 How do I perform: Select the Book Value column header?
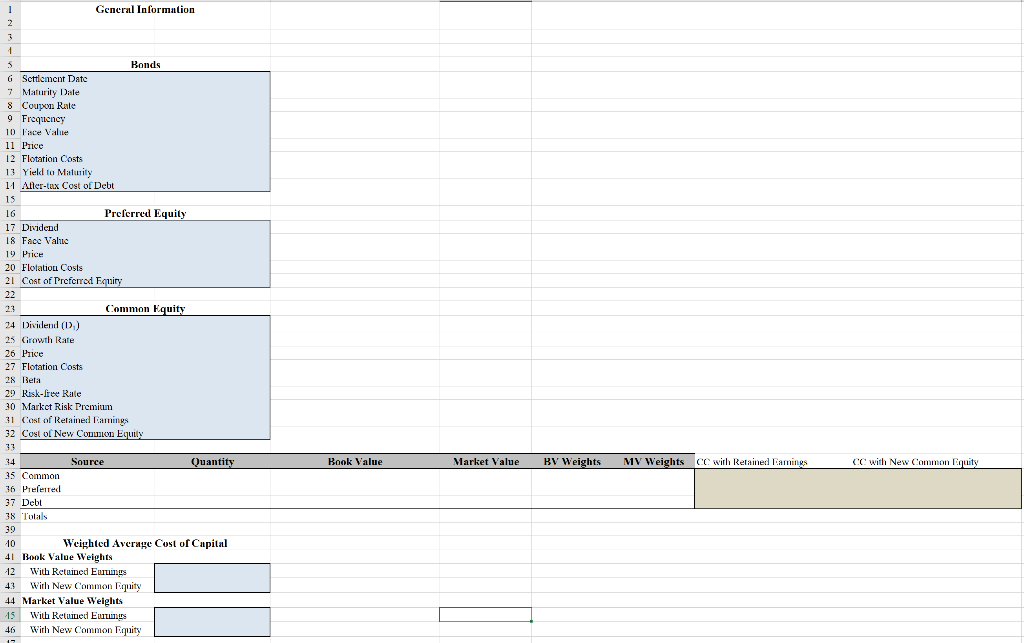pos(355,462)
